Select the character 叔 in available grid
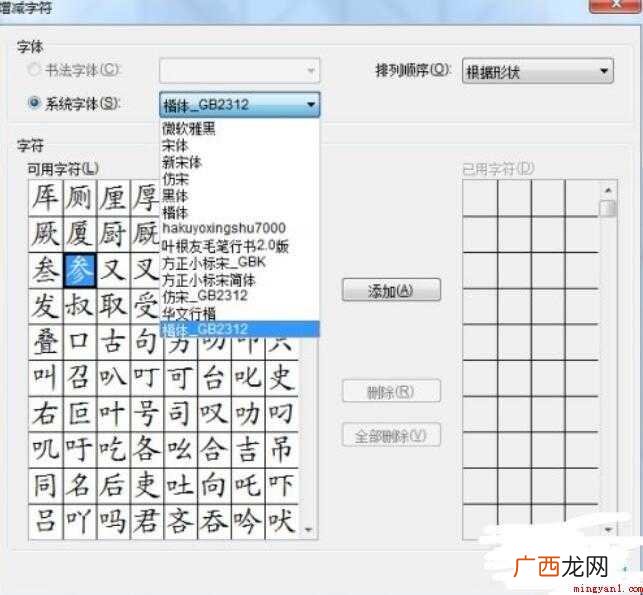Viewport: 643px width, 595px height. [x=80, y=307]
